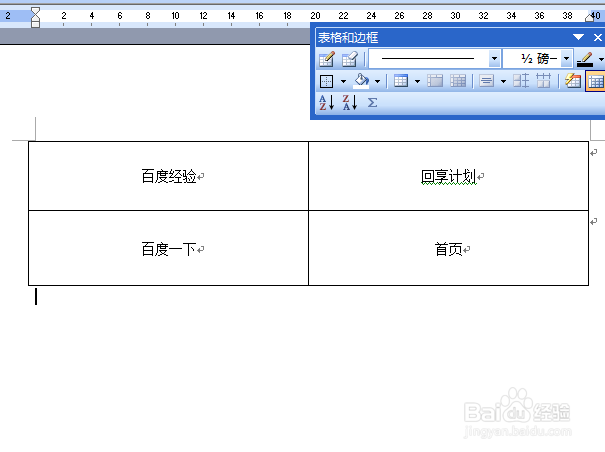Open Insert Table dropdown arrow

(417, 81)
